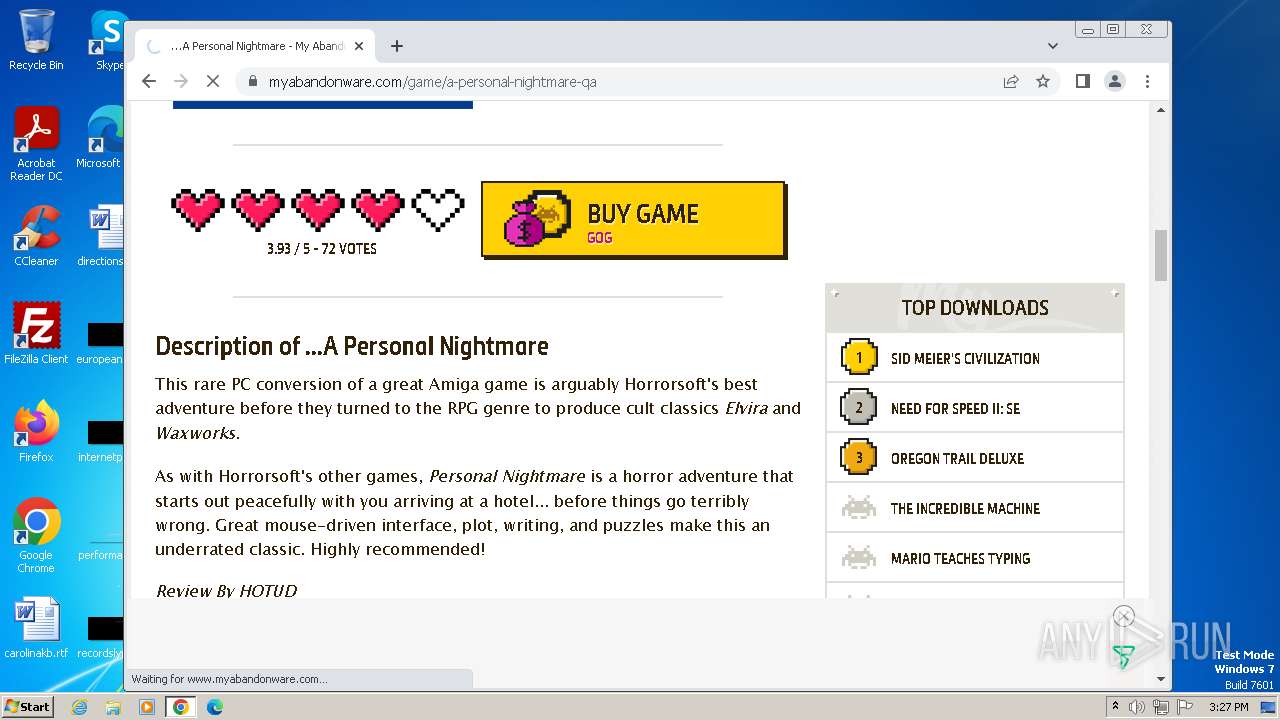The width and height of the screenshot is (1280, 720).
Task: Expand the tab search dropdown
Action: click(1053, 46)
